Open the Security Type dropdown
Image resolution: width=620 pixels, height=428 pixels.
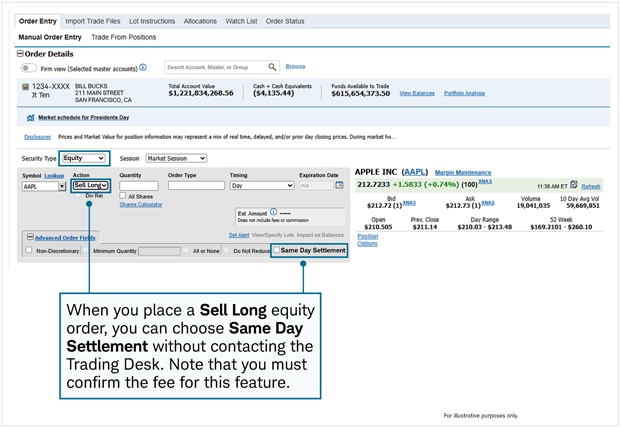[83, 158]
